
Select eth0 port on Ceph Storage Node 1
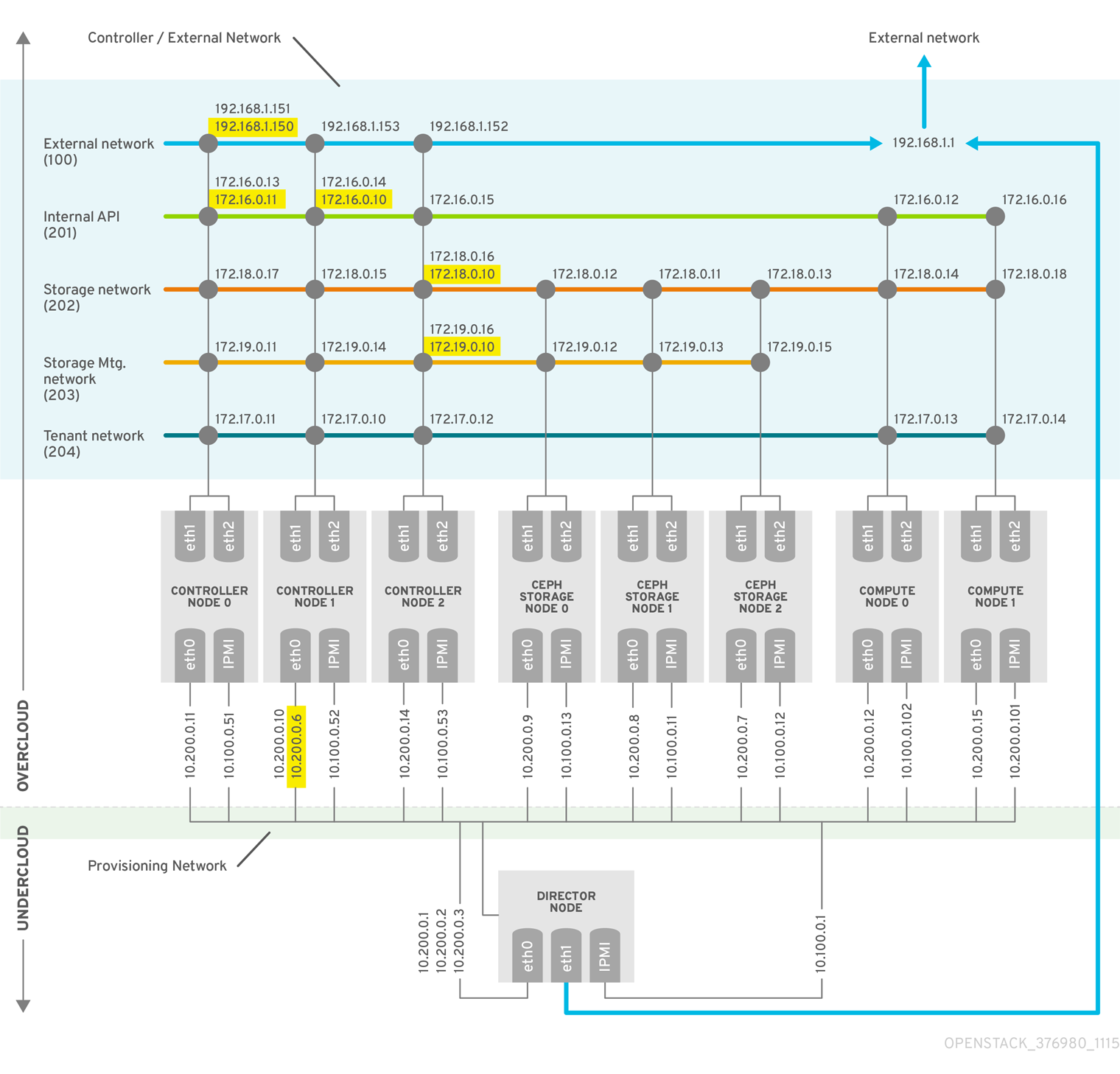[633, 655]
